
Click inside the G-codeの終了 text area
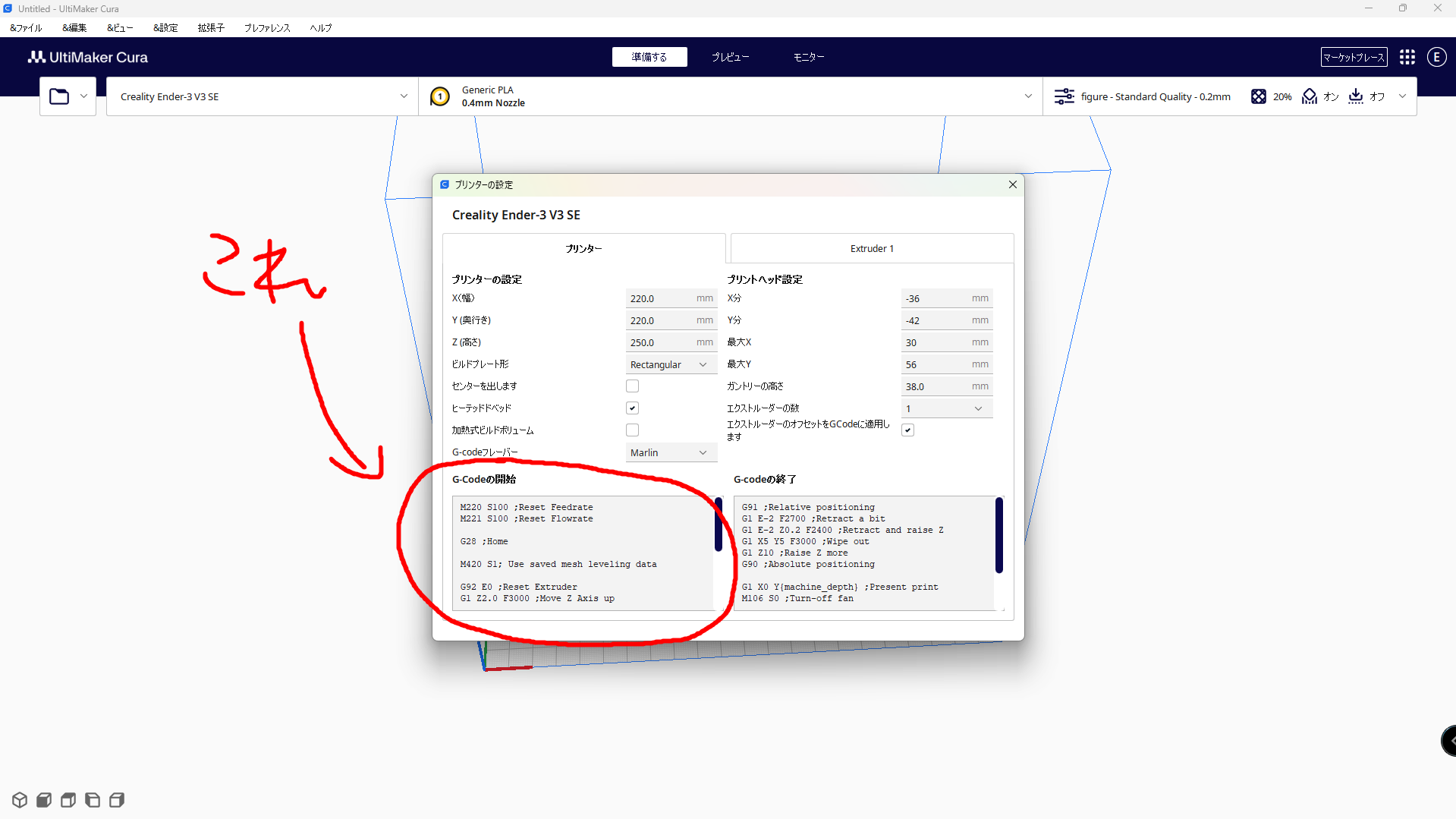[x=863, y=553]
